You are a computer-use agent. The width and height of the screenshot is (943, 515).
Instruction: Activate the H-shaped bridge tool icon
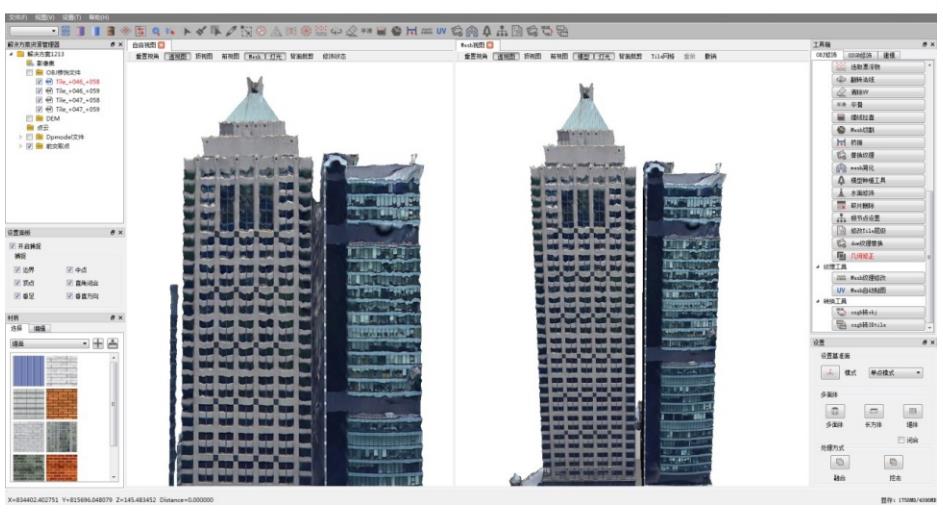411,31
